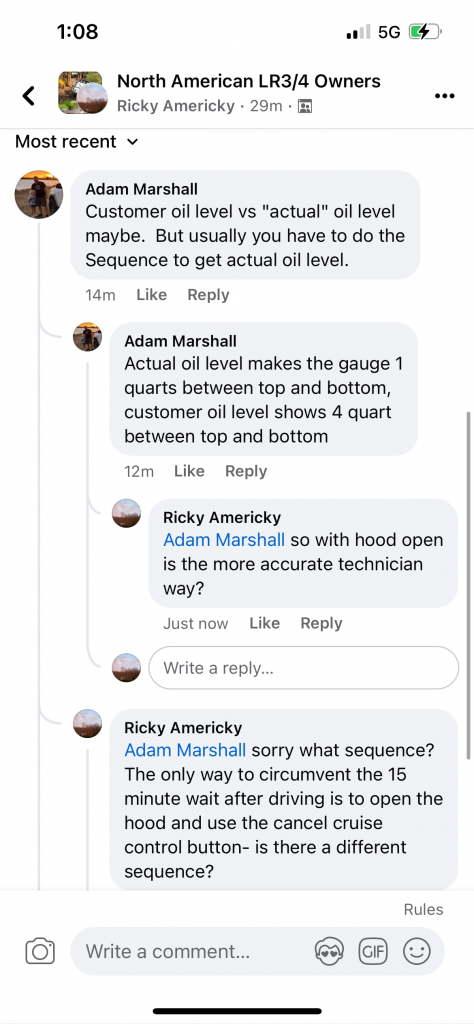The image size is (474, 1024).
Task: Open Adam Marshall's profile picture on top comment
Action: (x=39, y=195)
